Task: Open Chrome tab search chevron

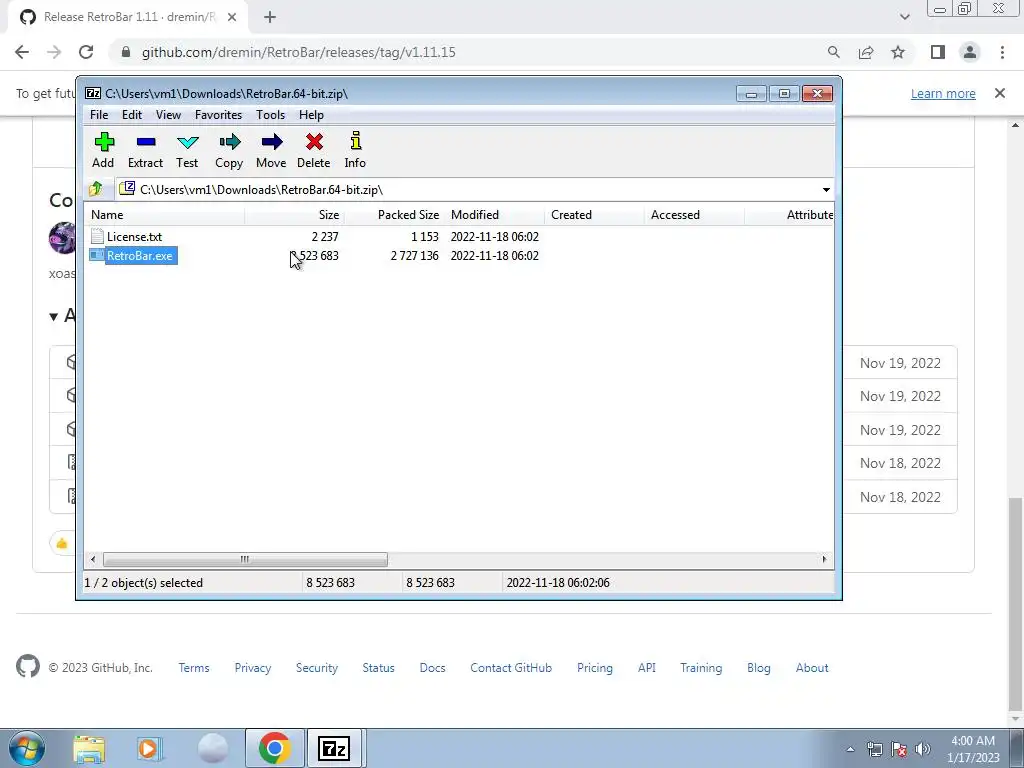Action: click(x=904, y=17)
